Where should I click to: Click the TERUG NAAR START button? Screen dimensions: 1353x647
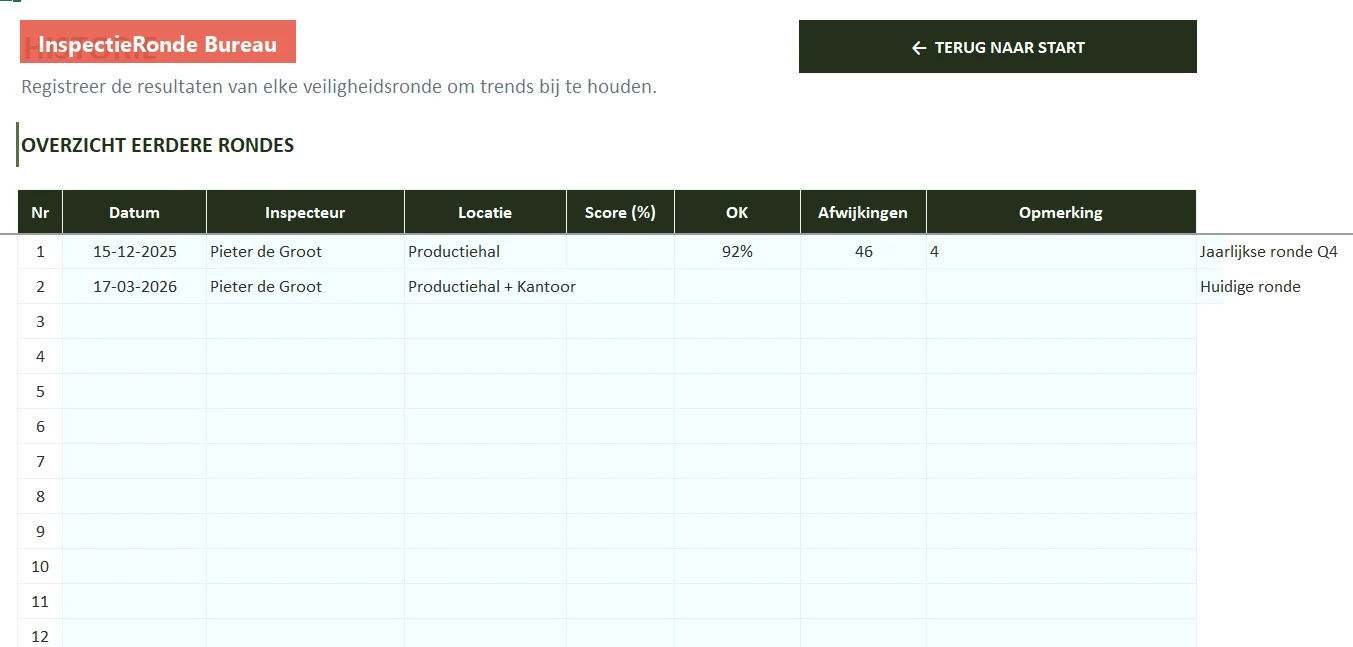point(998,47)
